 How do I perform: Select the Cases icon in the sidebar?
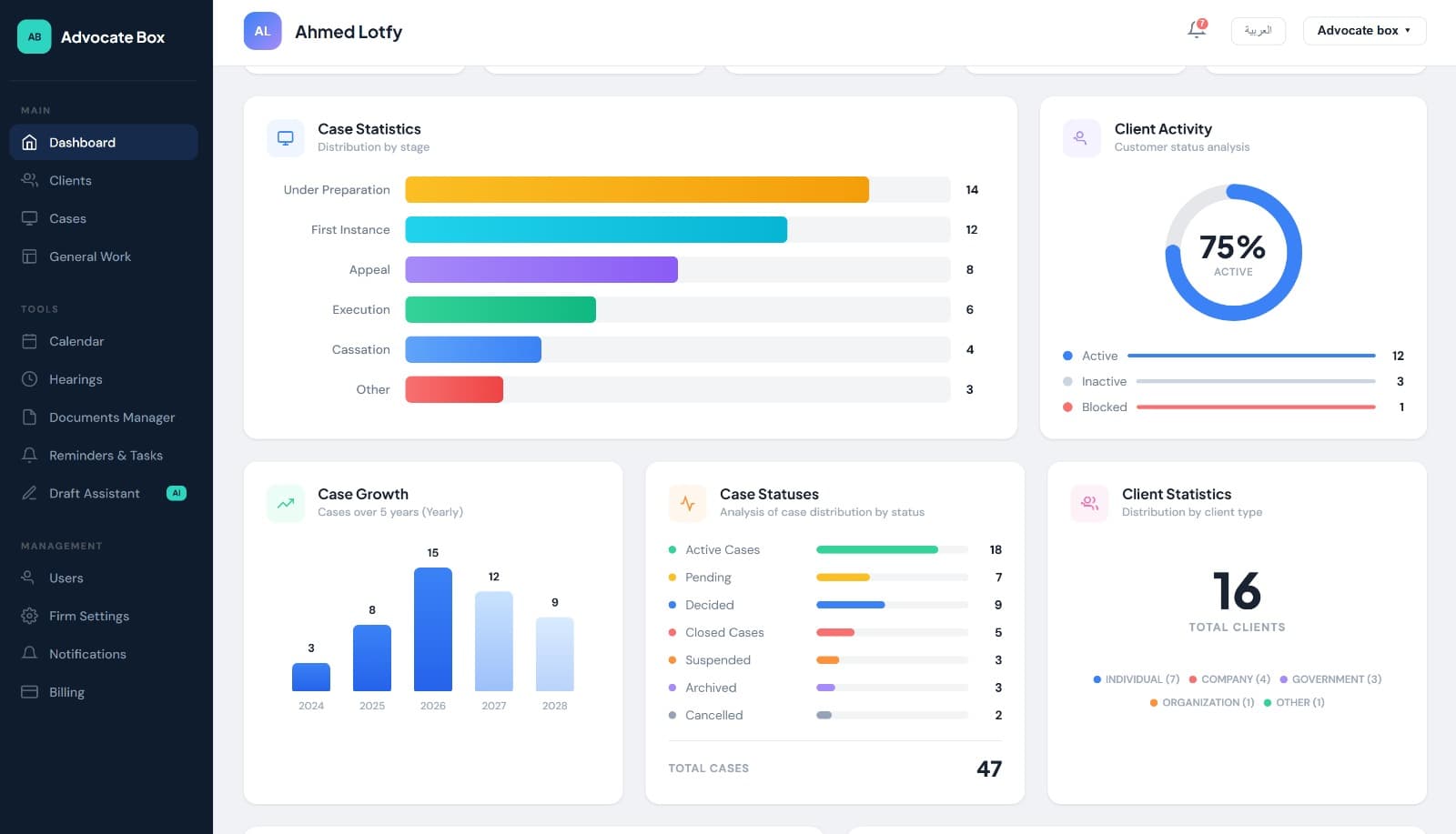28,218
